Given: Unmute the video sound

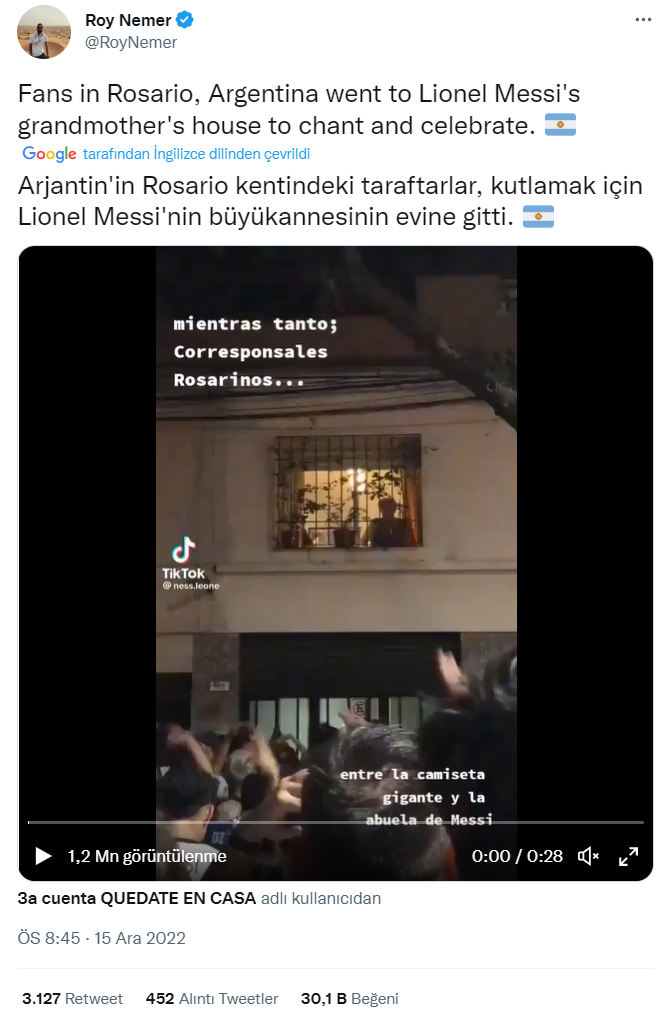Looking at the screenshot, I should 588,856.
